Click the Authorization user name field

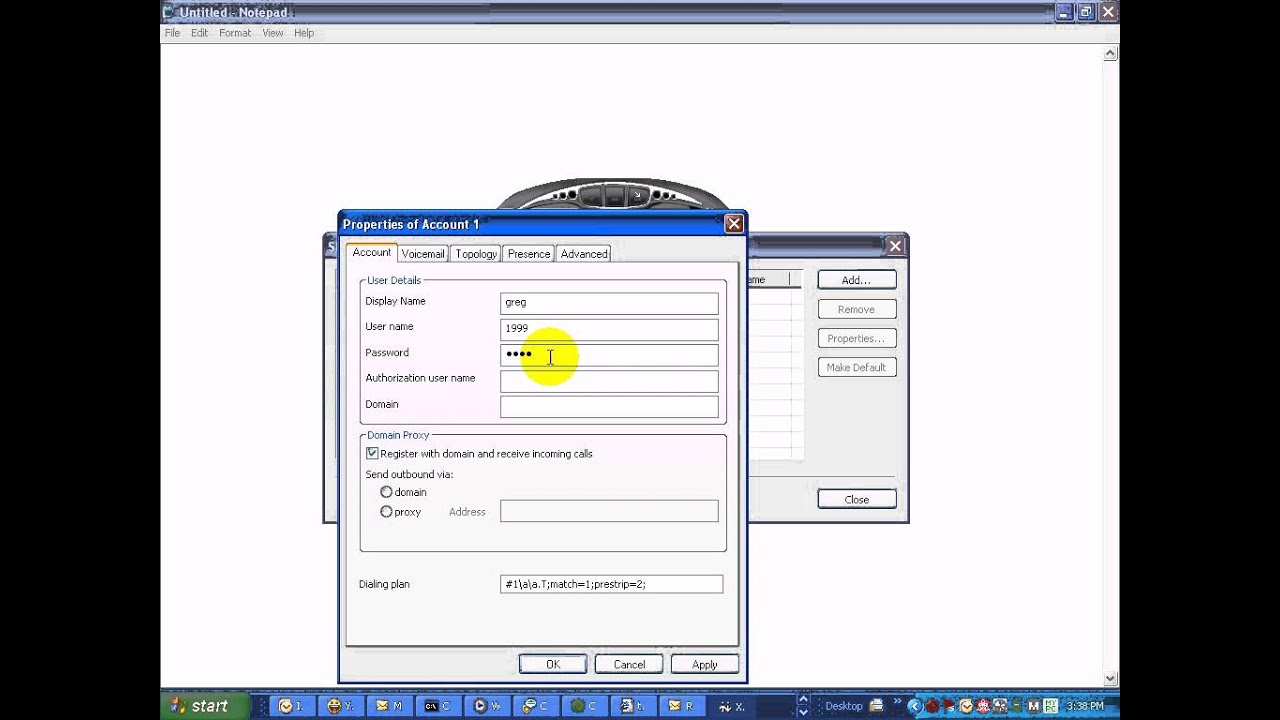point(609,380)
